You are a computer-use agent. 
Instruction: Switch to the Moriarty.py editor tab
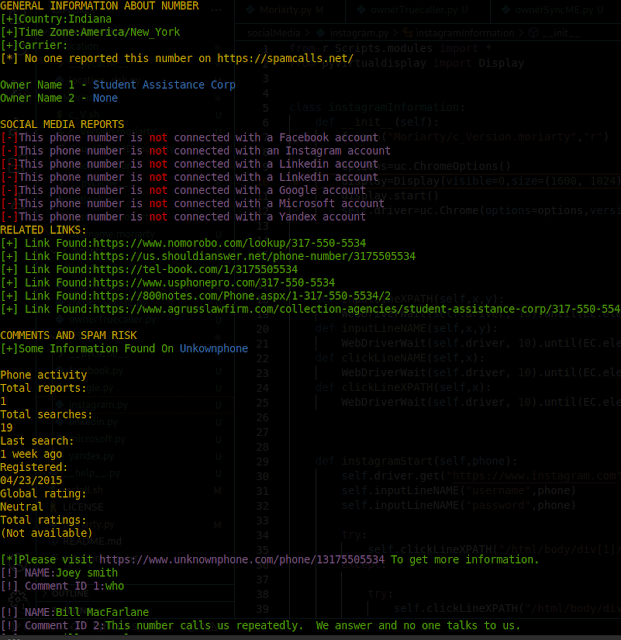[x=291, y=10]
